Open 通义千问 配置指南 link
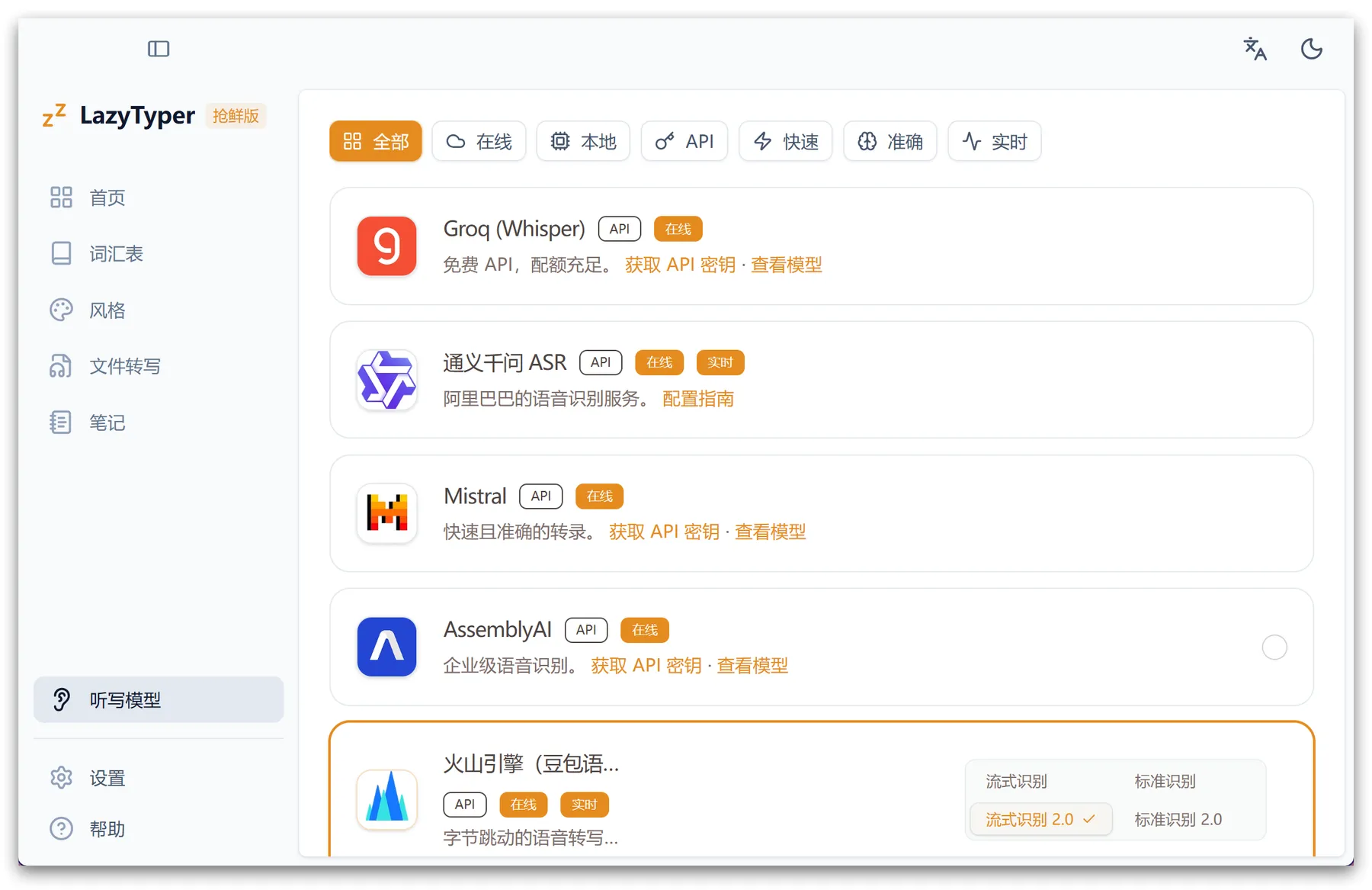This screenshot has width=1372, height=890. point(697,399)
